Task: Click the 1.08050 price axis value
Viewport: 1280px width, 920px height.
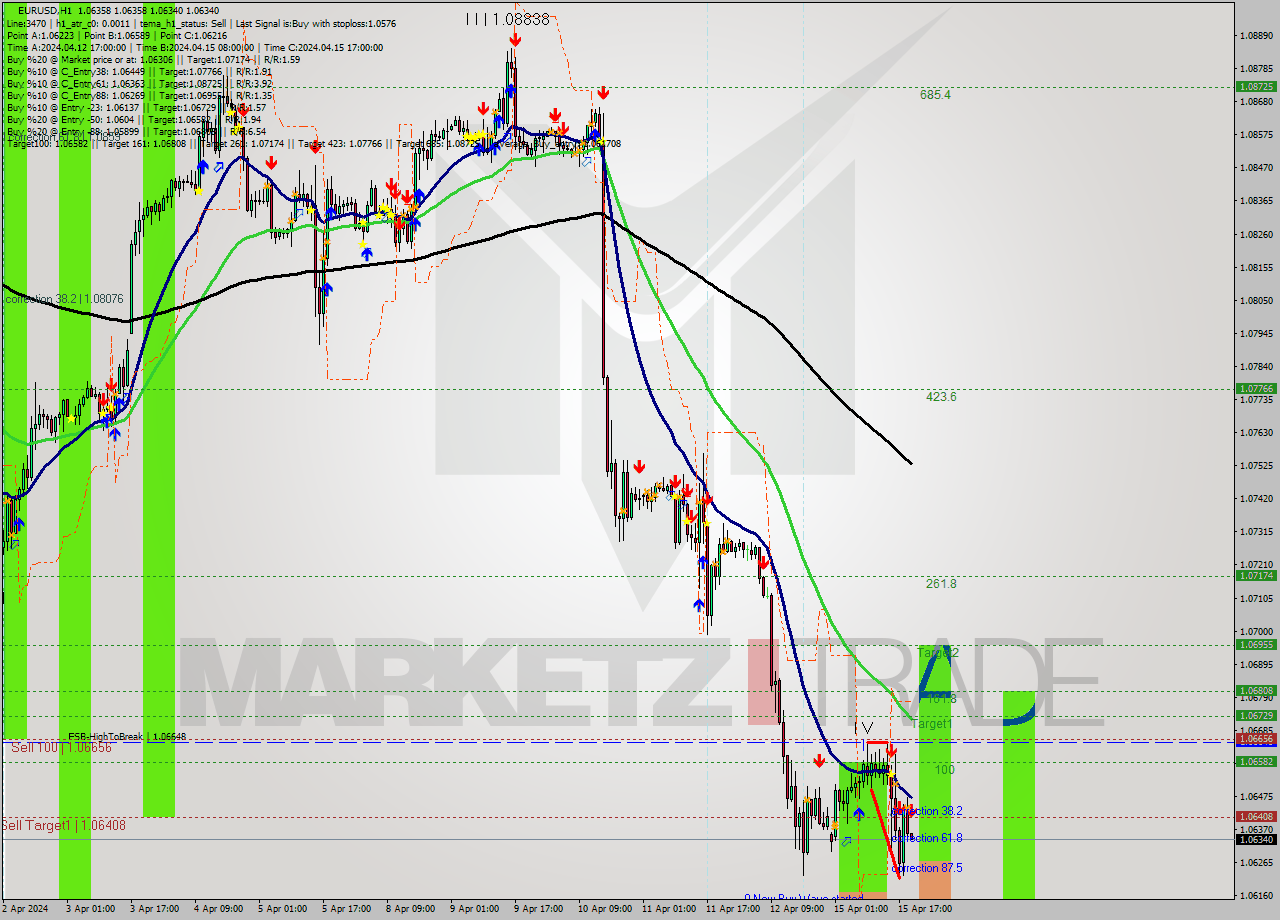Action: (1256, 301)
